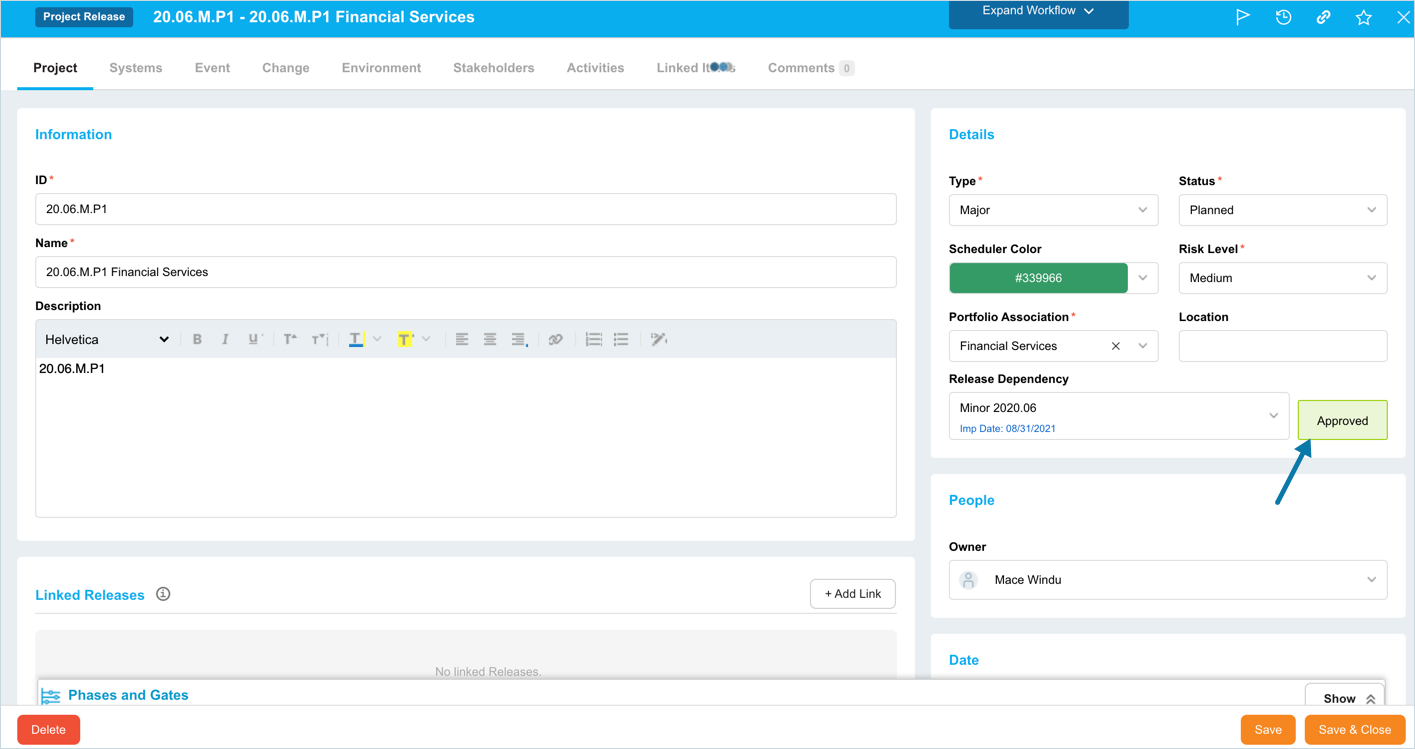
Task: Toggle underline formatting in description
Action: (x=253, y=340)
